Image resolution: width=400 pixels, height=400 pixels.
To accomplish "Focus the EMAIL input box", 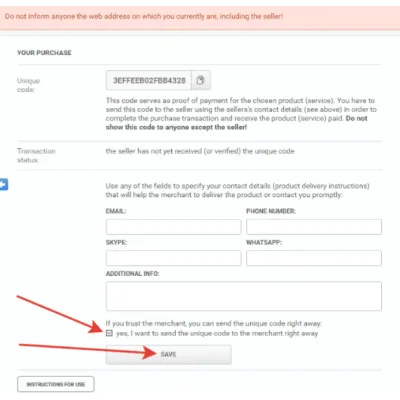I will pyautogui.click(x=173, y=227).
